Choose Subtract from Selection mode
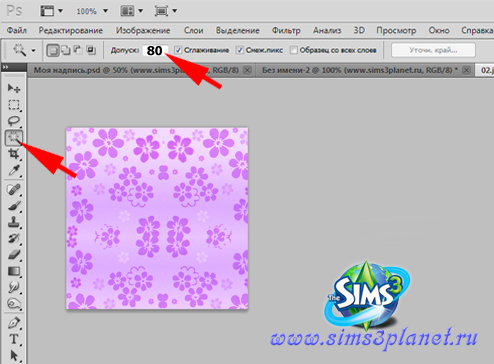The width and height of the screenshot is (494, 364). 78,50
